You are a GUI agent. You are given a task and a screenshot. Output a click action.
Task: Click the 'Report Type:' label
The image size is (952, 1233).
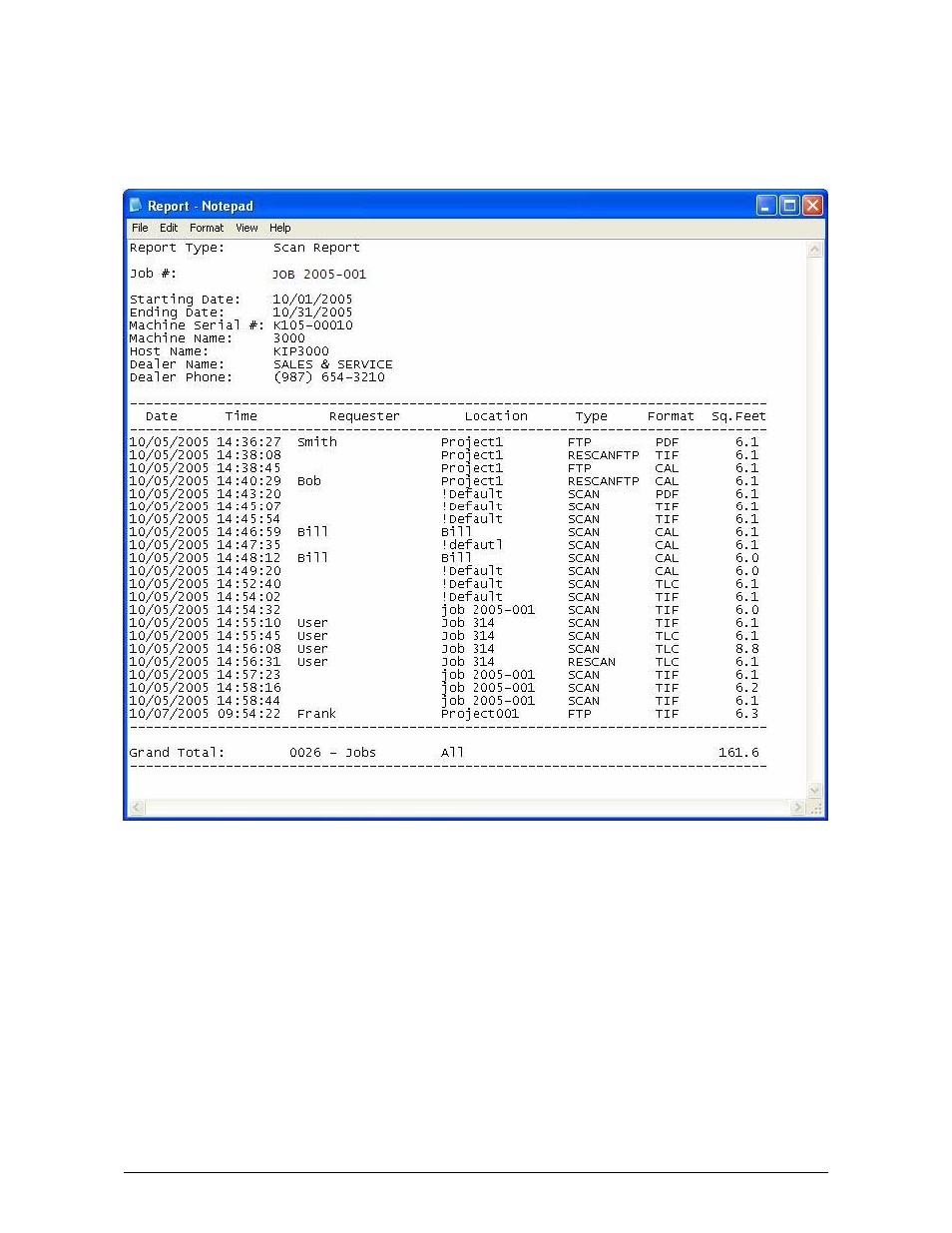[x=177, y=248]
